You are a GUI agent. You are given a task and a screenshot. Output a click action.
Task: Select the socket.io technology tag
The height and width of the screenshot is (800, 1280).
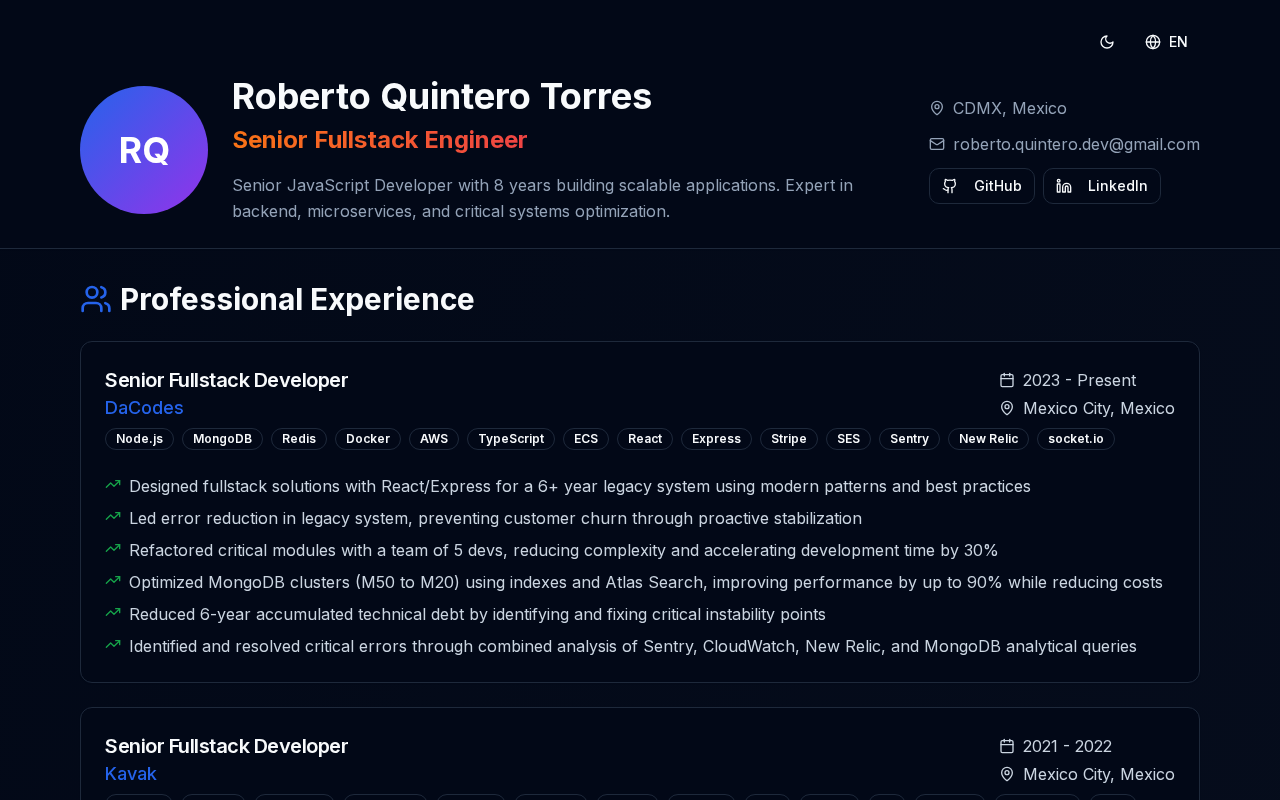click(x=1075, y=439)
